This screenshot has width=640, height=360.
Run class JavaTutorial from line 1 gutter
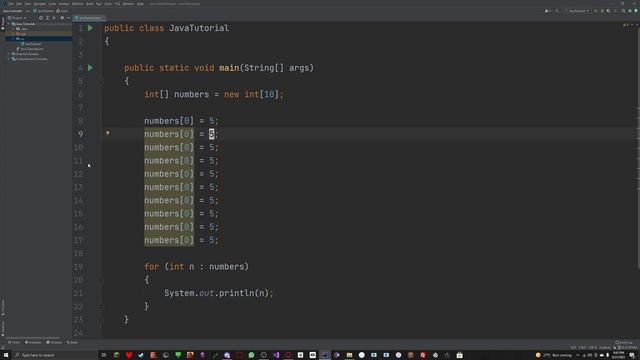click(90, 28)
